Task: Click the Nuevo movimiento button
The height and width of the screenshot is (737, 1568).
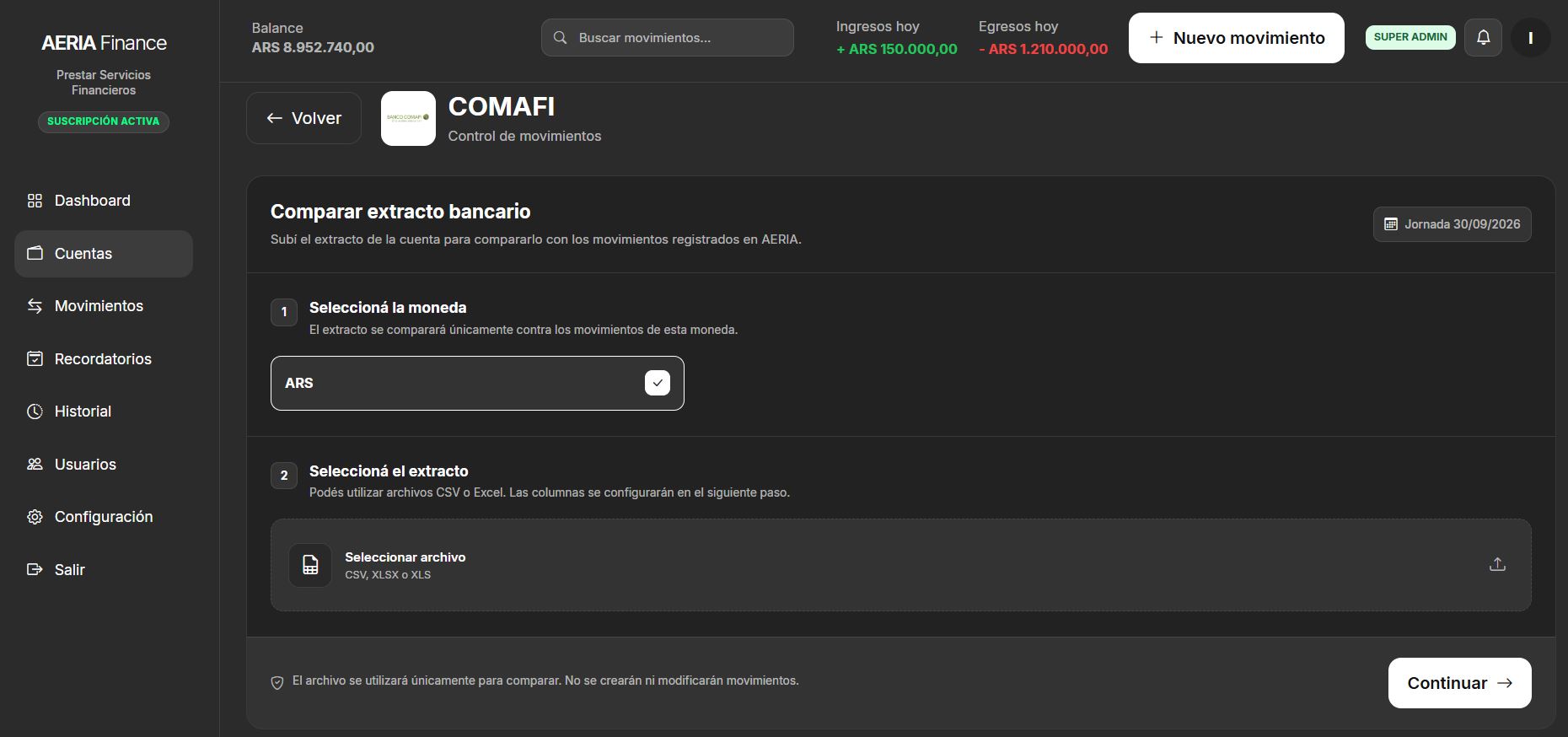Action: coord(1236,38)
